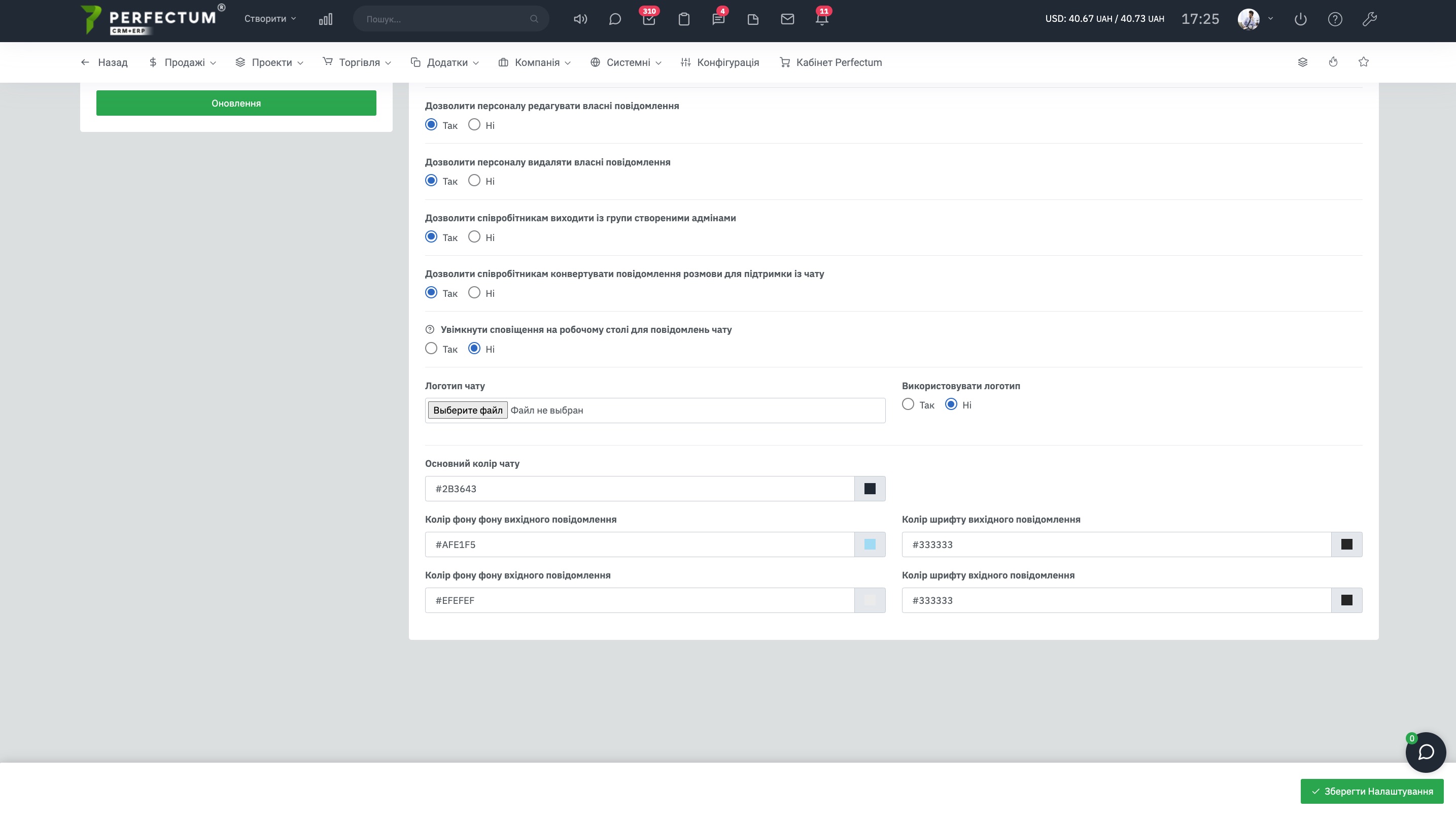Click the mail envelope icon
1456x819 pixels.
787,19
